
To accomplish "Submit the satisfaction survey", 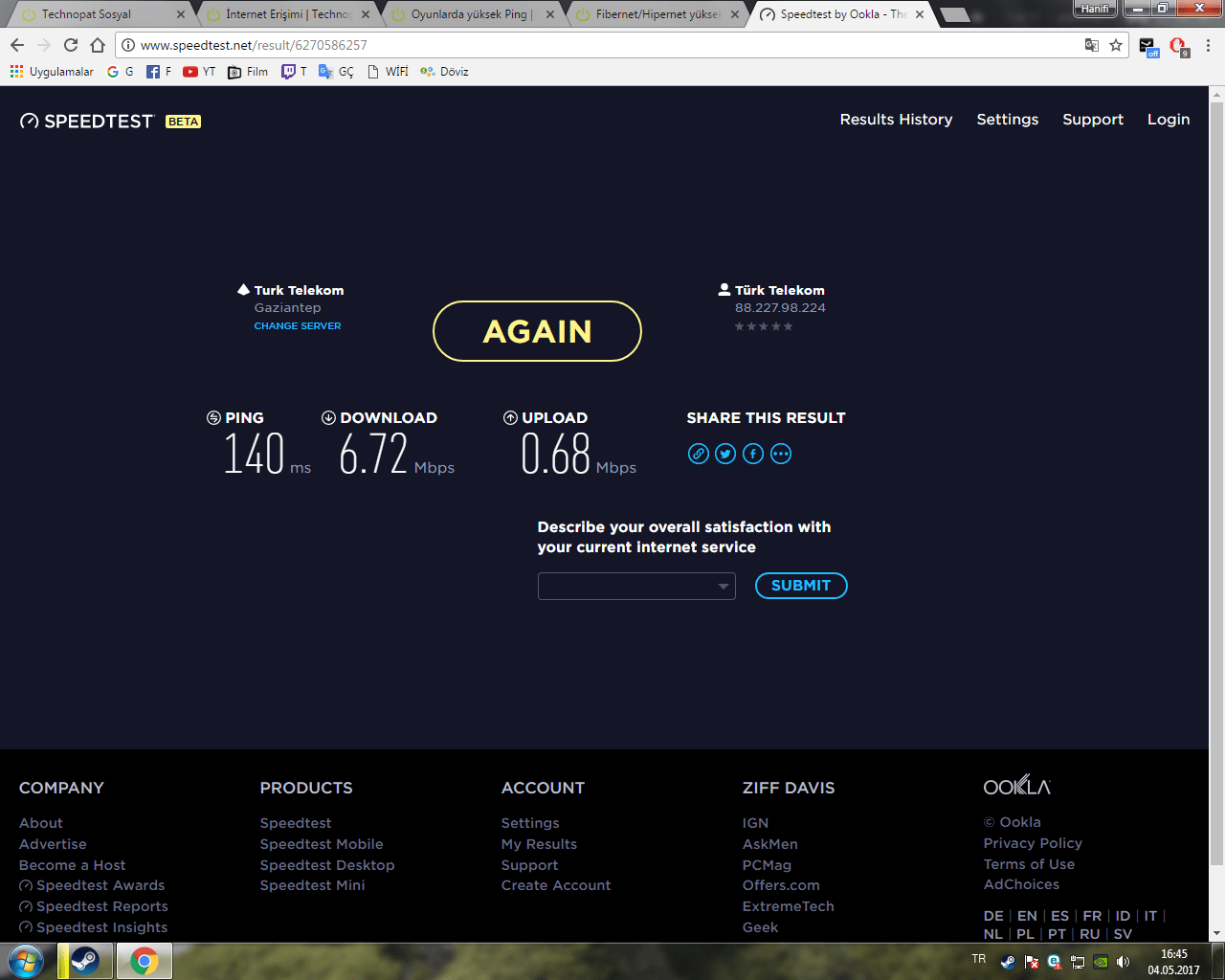I will [x=801, y=586].
